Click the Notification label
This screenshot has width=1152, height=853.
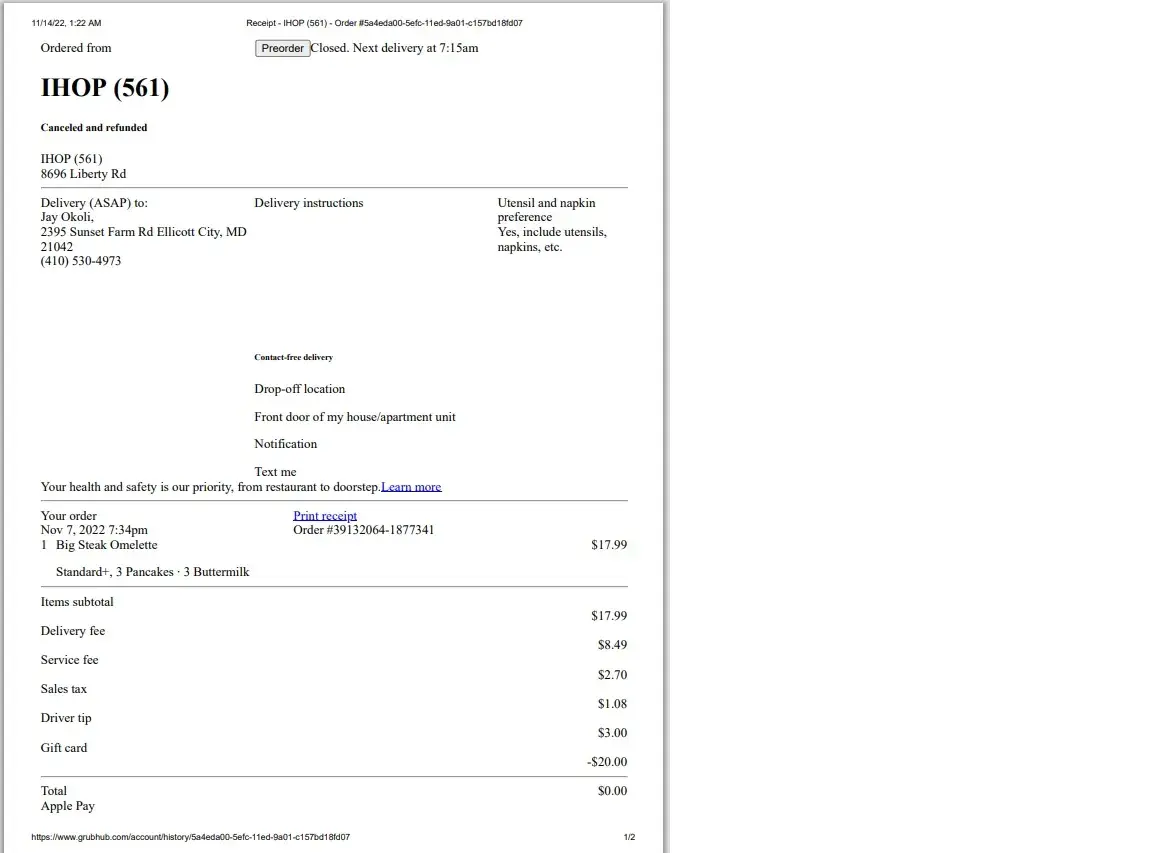click(x=286, y=444)
